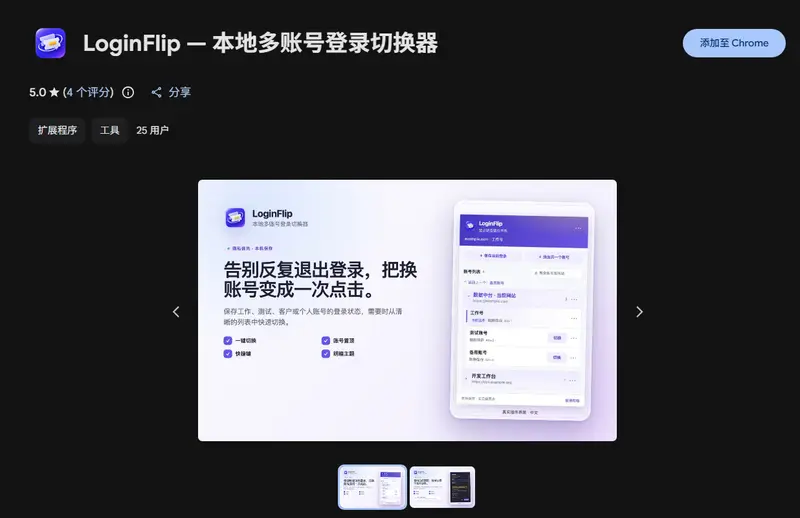
Task: Show previous screenshot with left arrow
Action: (x=176, y=311)
